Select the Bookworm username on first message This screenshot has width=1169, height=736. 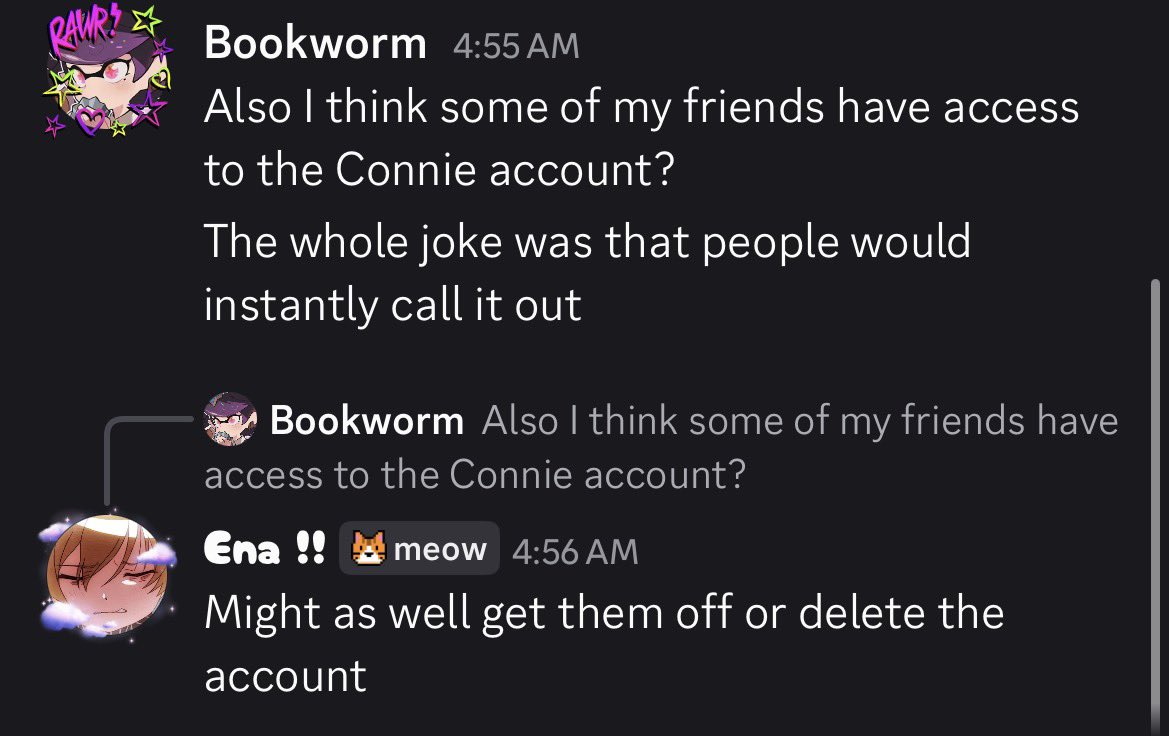[x=315, y=43]
